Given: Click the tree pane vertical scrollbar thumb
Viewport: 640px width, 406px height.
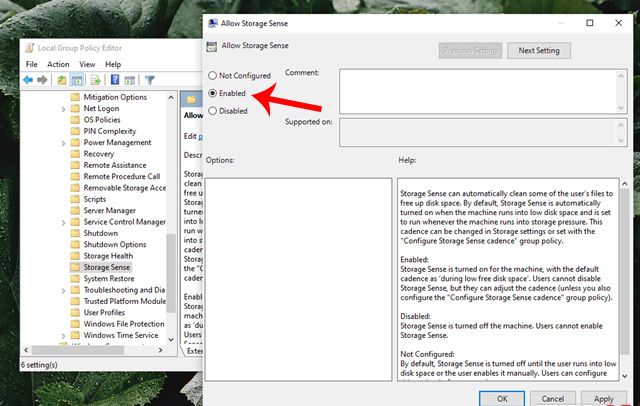Looking at the screenshot, I should (171, 273).
